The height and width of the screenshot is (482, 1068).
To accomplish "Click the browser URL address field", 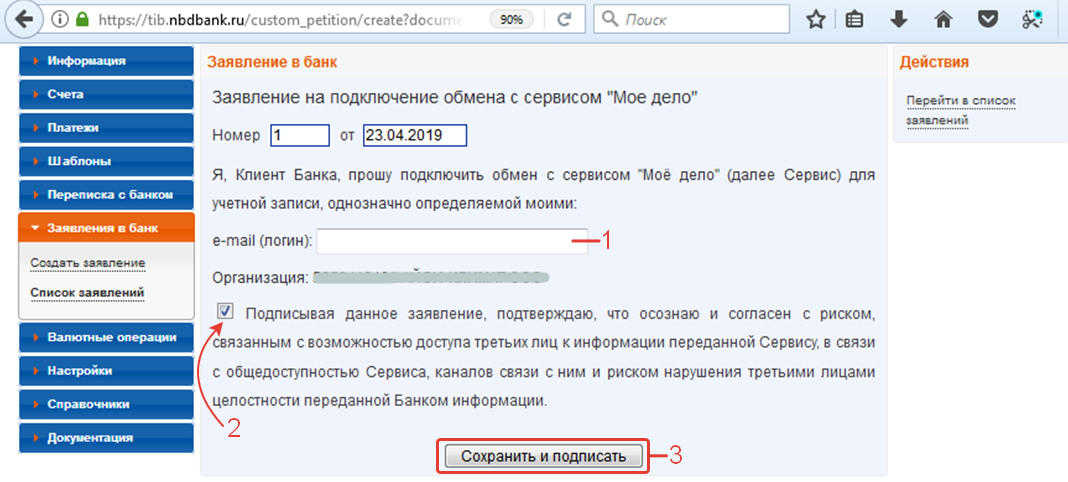I will pyautogui.click(x=281, y=20).
